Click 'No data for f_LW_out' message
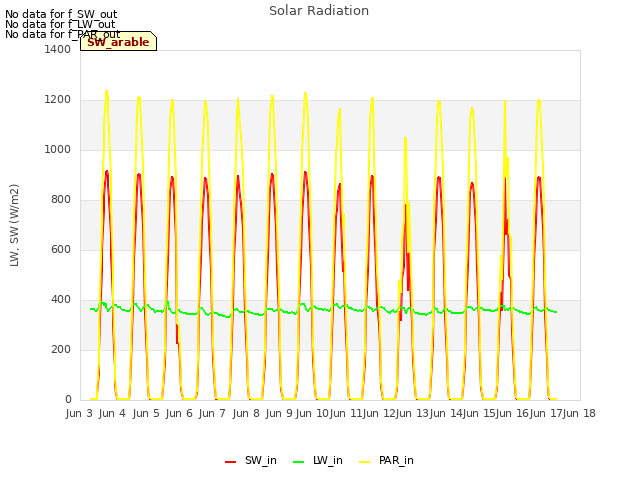The image size is (640, 480). (60, 24)
